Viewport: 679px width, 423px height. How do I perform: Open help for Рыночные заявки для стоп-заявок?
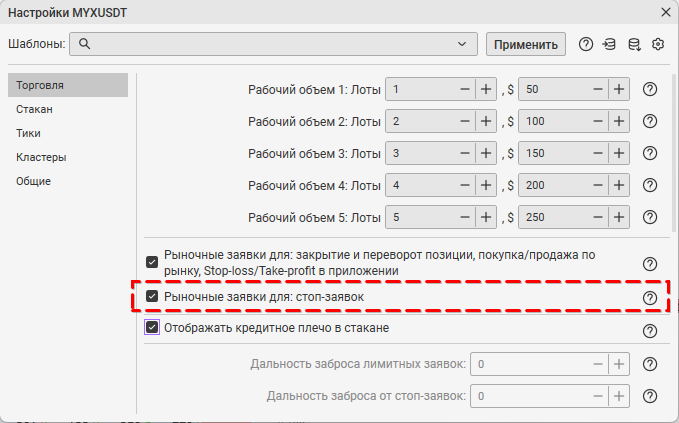tap(650, 298)
